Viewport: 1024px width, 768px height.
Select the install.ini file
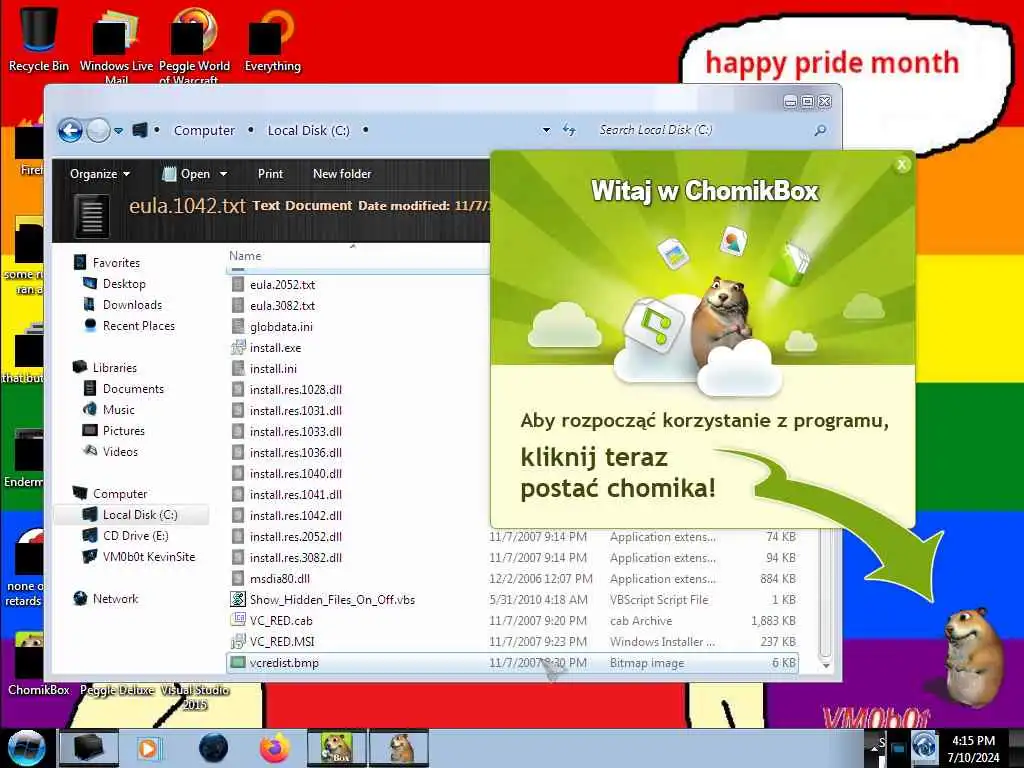point(273,368)
